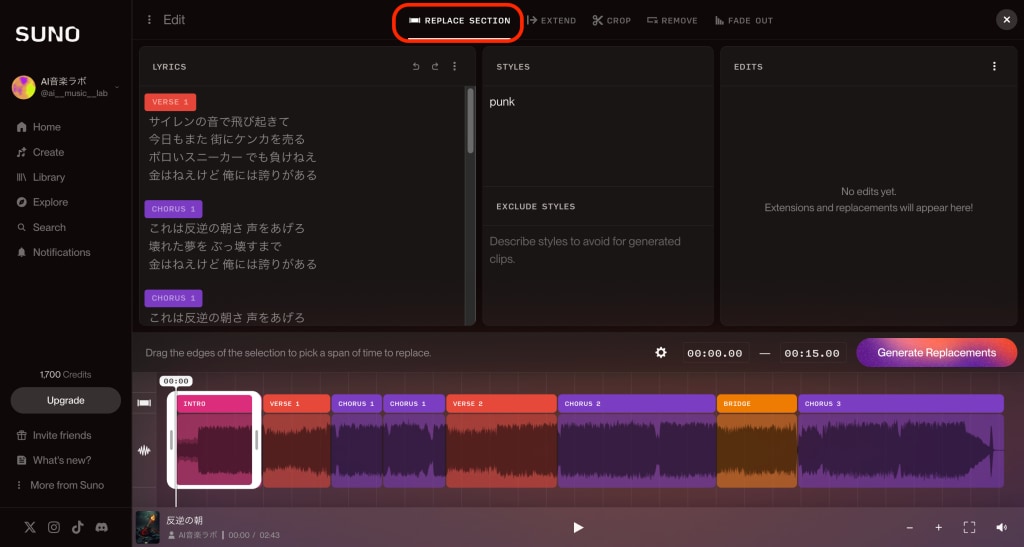The image size is (1024, 547).
Task: Click the Styles field containing punk
Action: pos(598,135)
